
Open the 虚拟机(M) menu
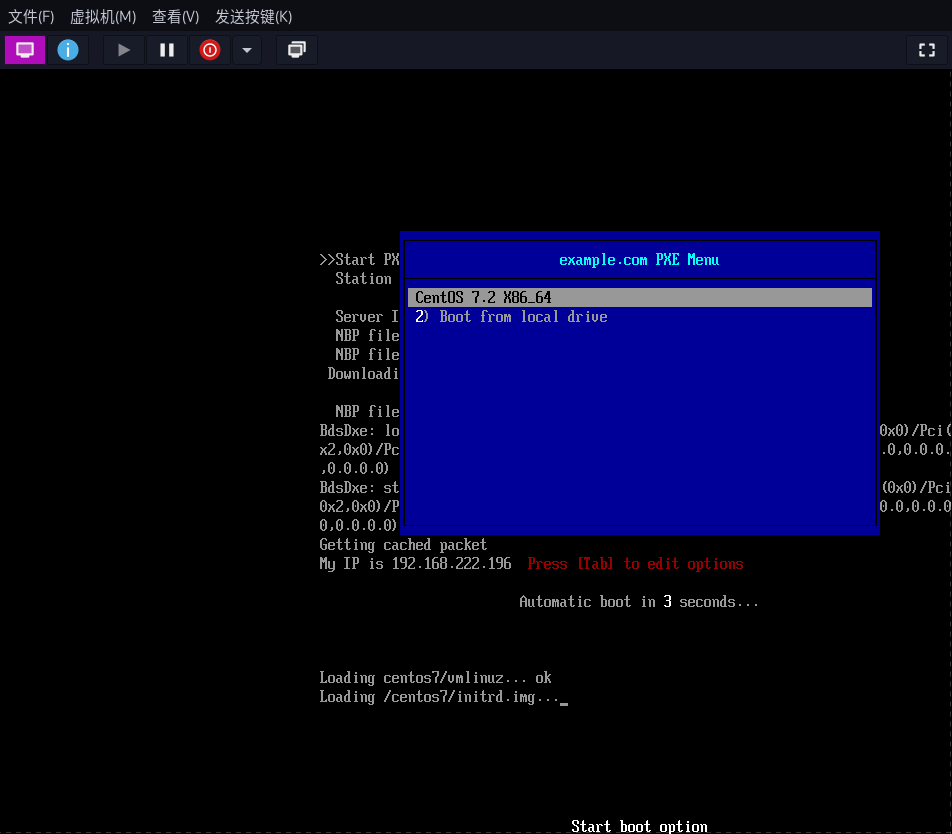(102, 17)
